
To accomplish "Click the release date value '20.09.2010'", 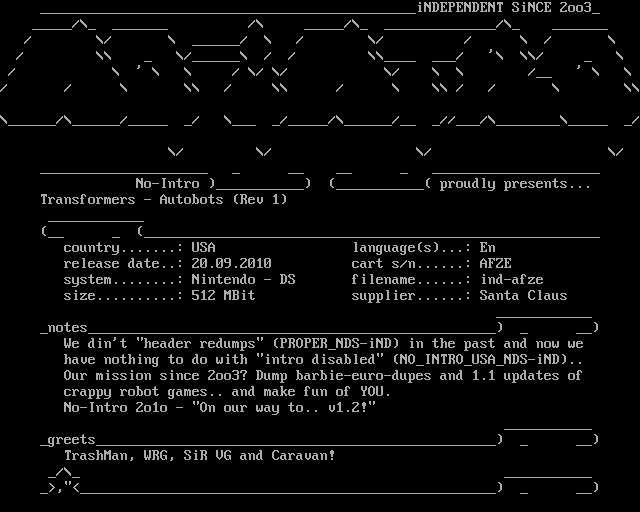I will (x=231, y=263).
